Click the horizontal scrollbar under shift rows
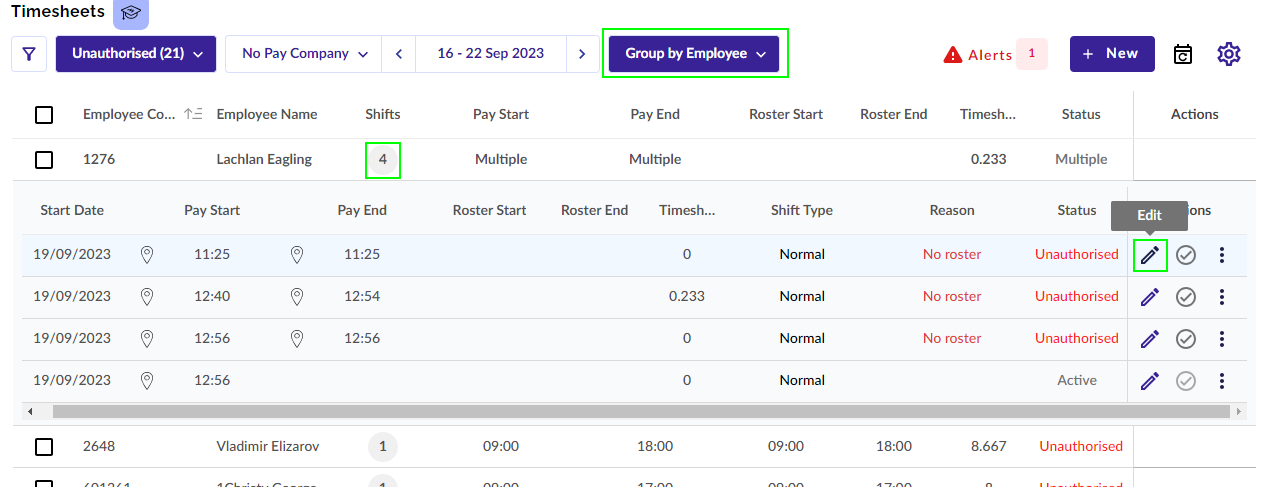 640,411
